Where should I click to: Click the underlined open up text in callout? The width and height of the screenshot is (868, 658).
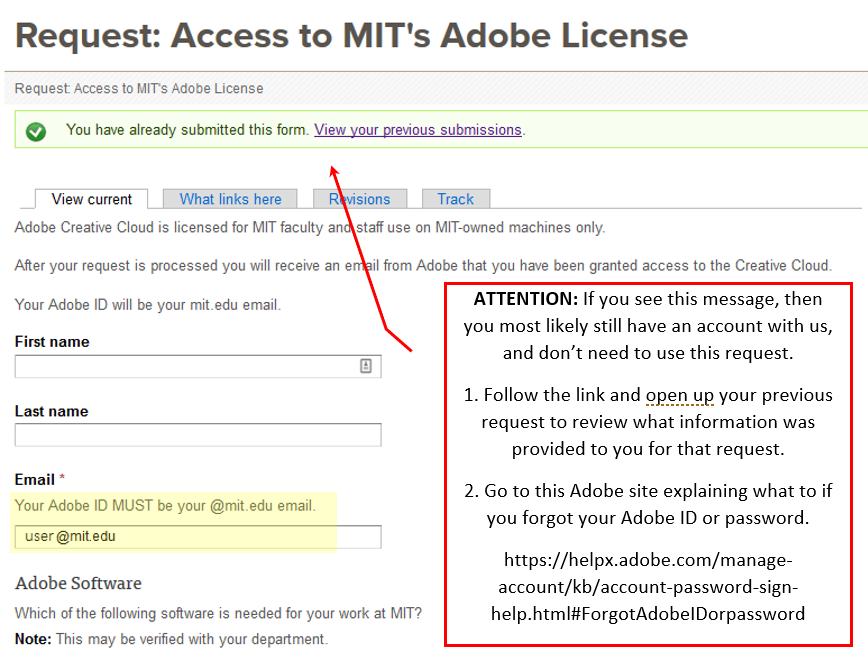679,395
